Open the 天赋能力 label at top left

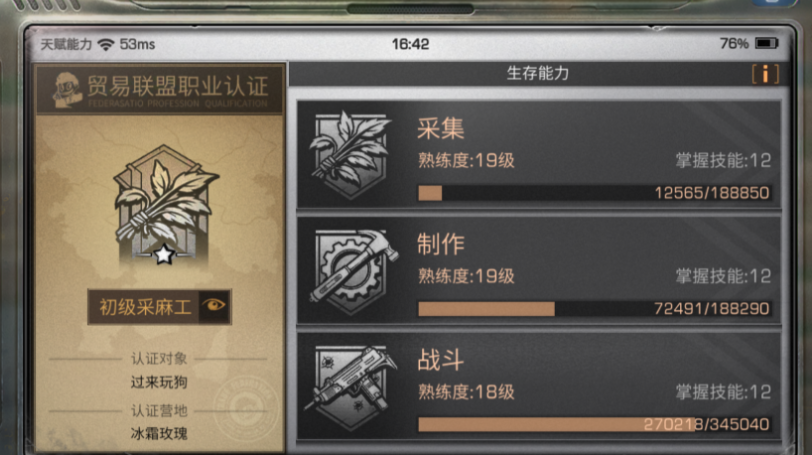(66, 45)
